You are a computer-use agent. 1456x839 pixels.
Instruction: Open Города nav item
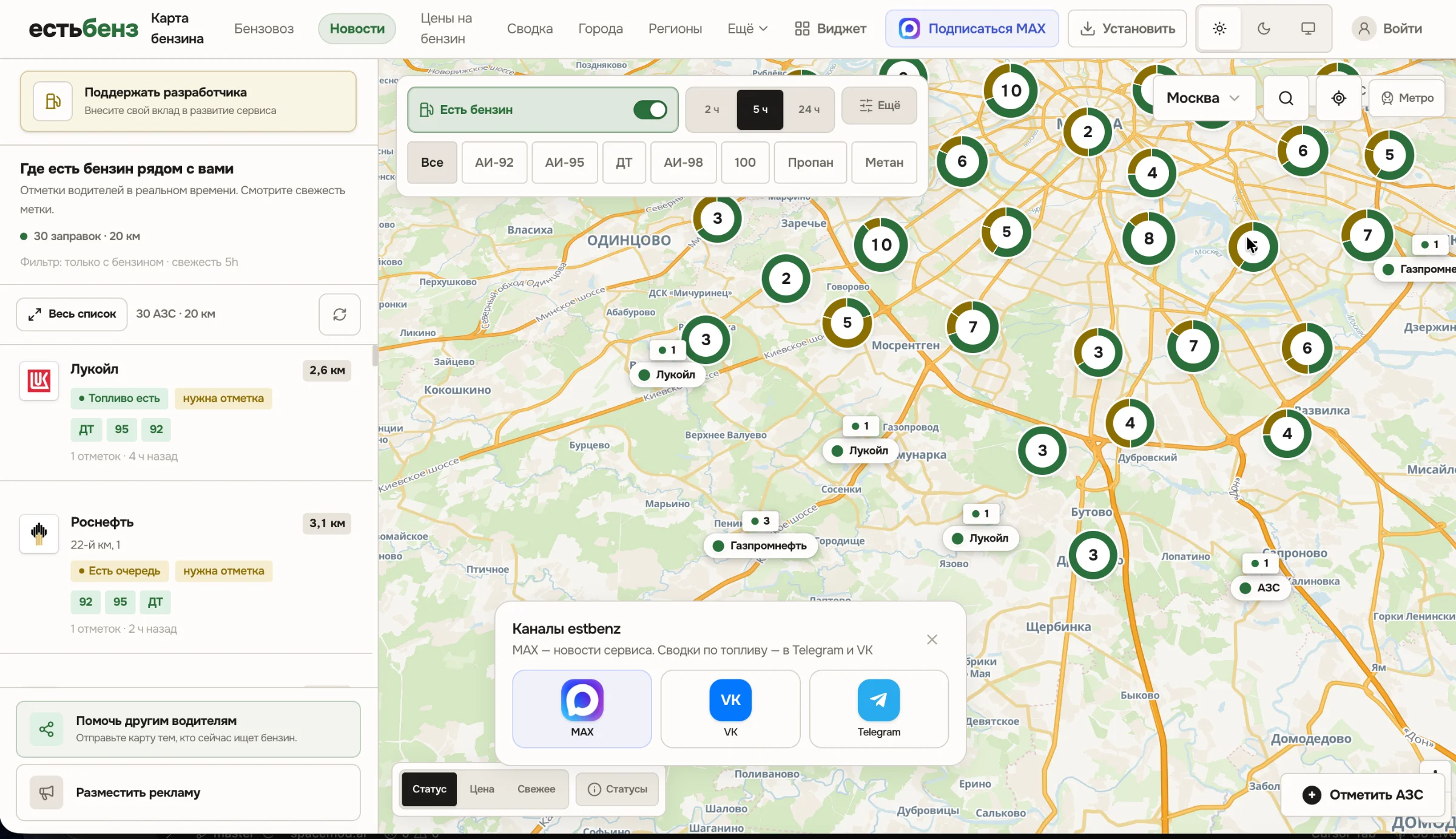(601, 29)
